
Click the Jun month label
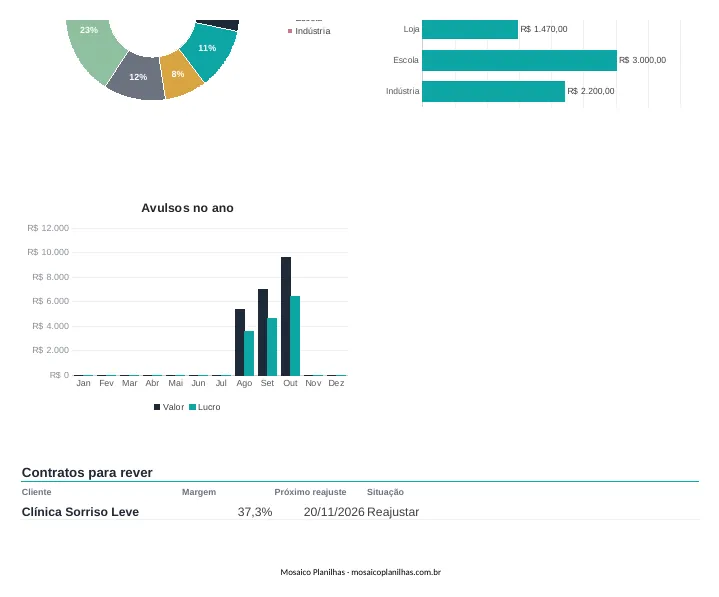[199, 383]
